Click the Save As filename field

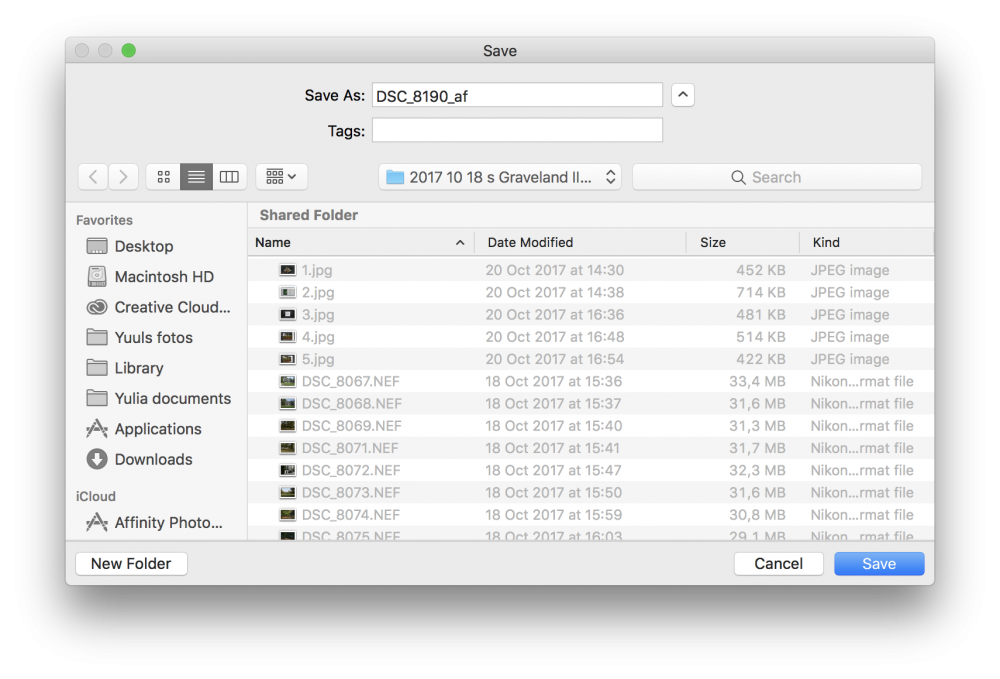[517, 95]
